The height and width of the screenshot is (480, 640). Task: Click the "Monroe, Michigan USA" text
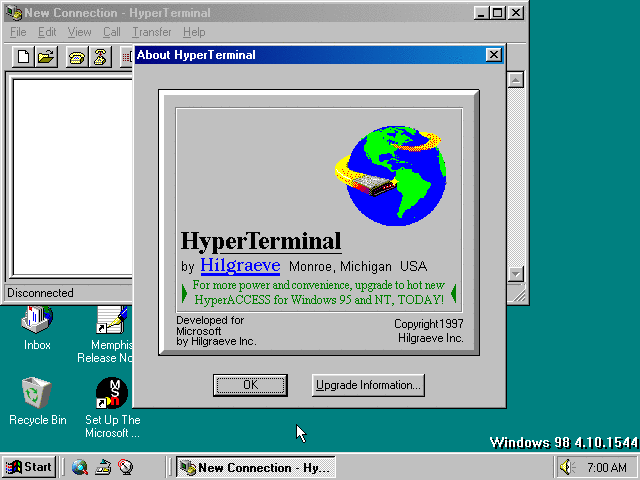pos(358,267)
